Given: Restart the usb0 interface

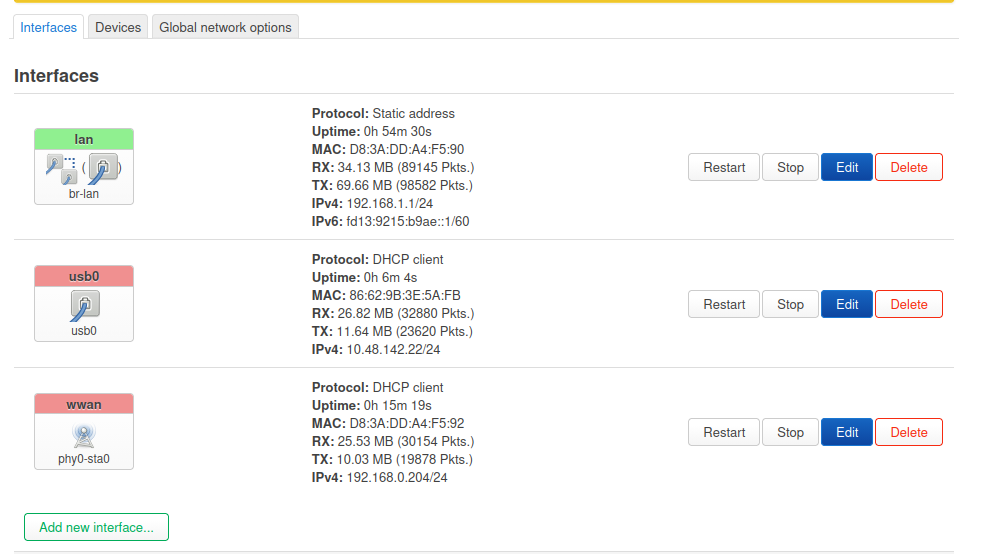Looking at the screenshot, I should tap(724, 304).
